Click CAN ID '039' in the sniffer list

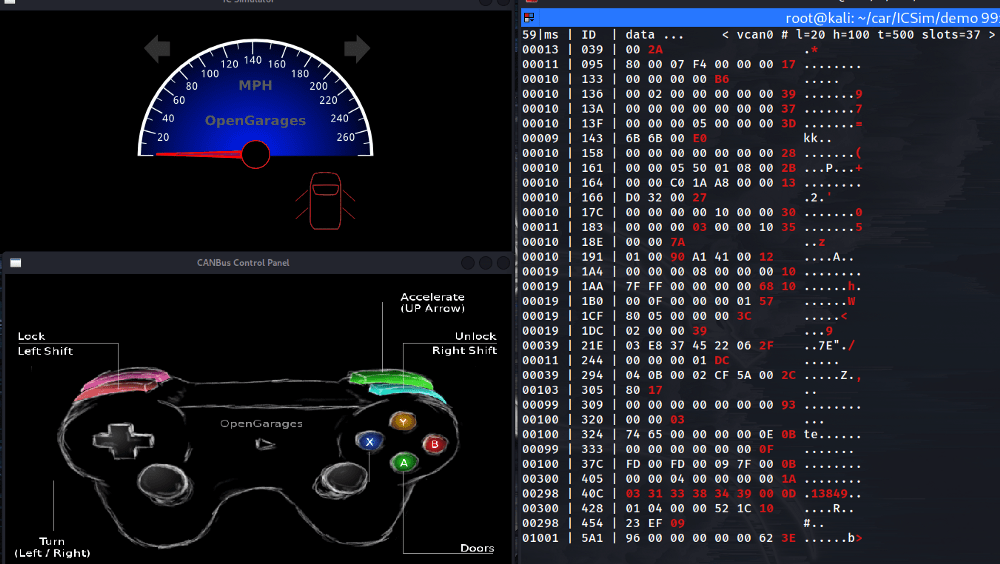pyautogui.click(x=592, y=50)
